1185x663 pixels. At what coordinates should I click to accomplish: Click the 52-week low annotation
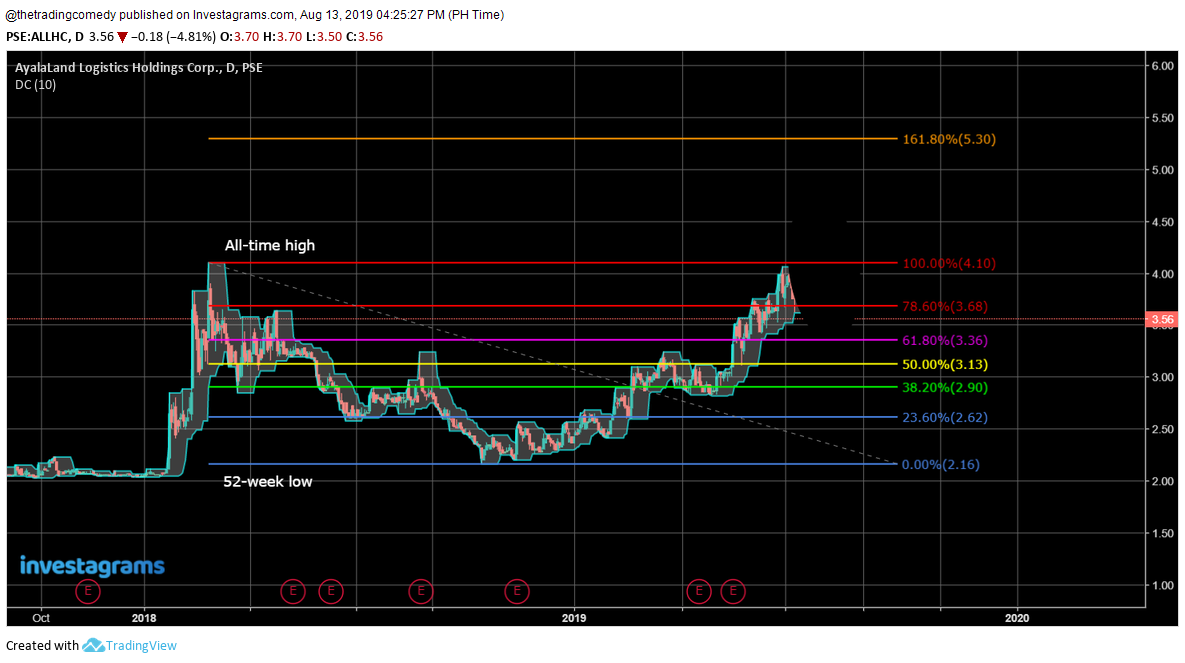pos(268,482)
